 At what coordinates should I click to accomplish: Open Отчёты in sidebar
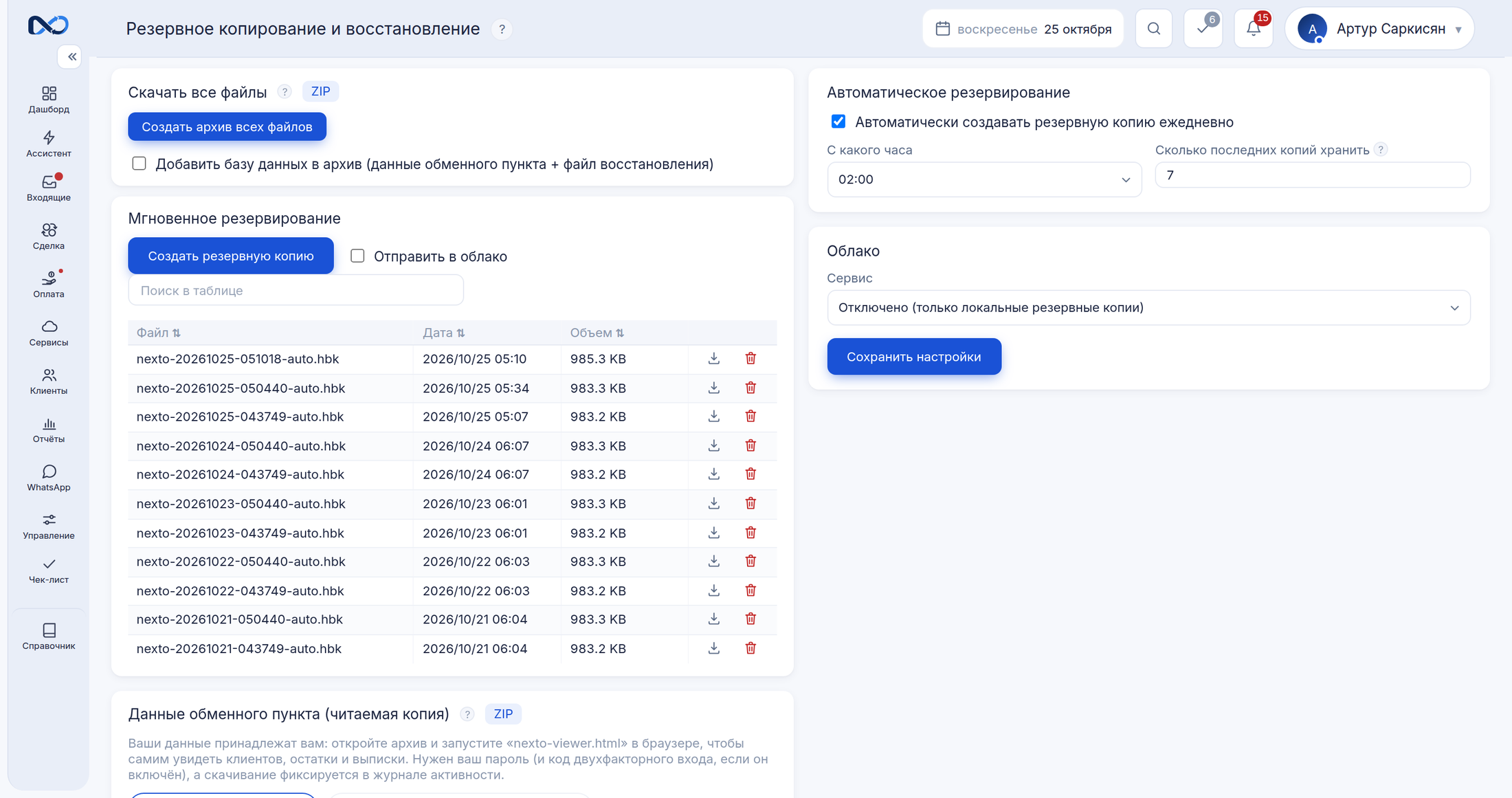[49, 430]
